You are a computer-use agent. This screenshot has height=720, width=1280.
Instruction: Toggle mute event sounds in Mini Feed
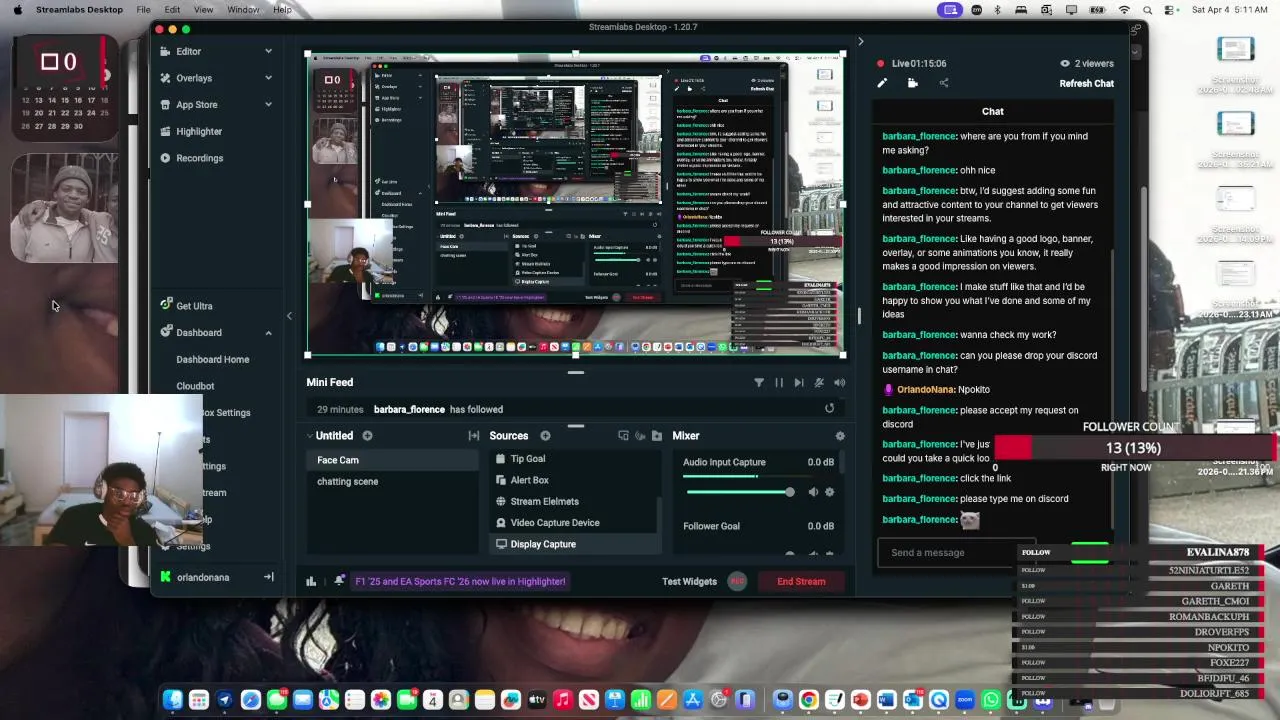(819, 382)
